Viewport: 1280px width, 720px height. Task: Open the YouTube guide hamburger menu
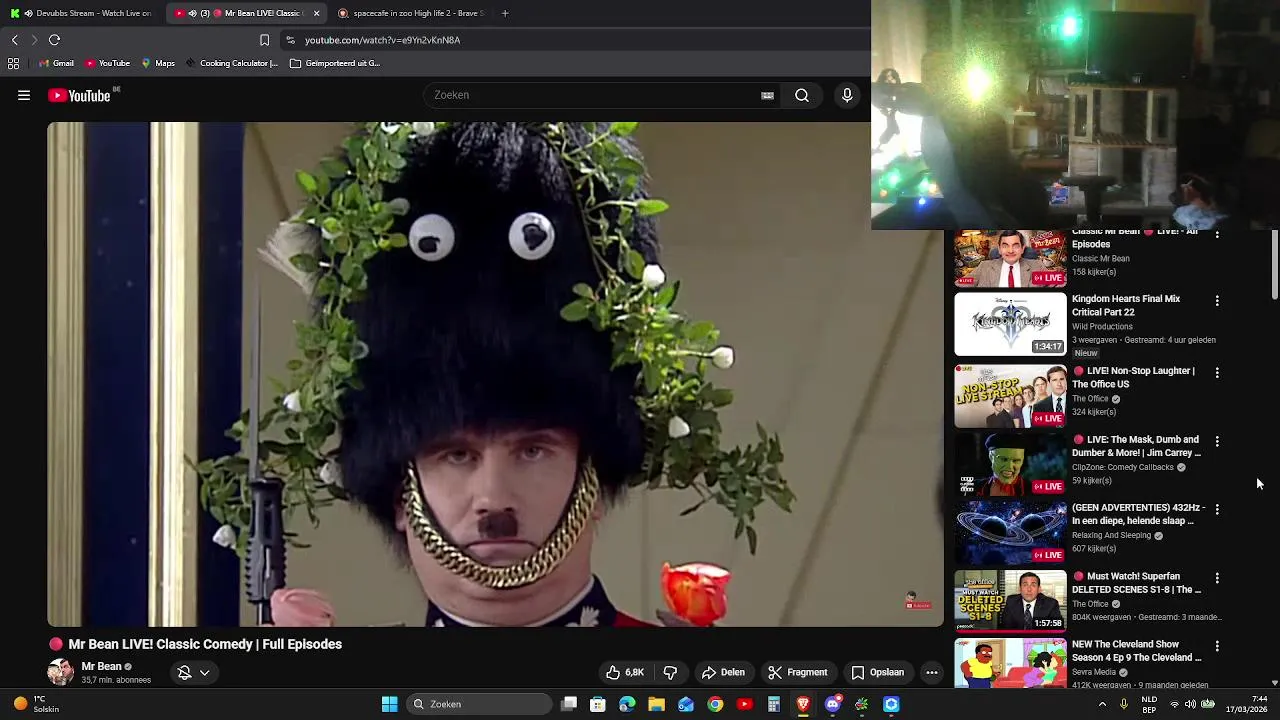(x=24, y=95)
